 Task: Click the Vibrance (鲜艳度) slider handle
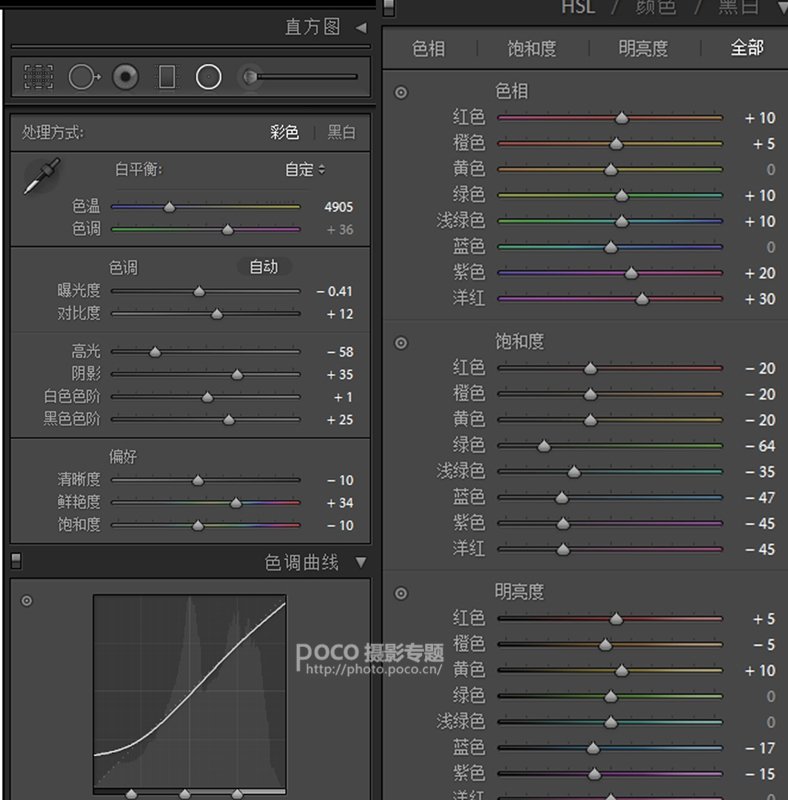[236, 504]
